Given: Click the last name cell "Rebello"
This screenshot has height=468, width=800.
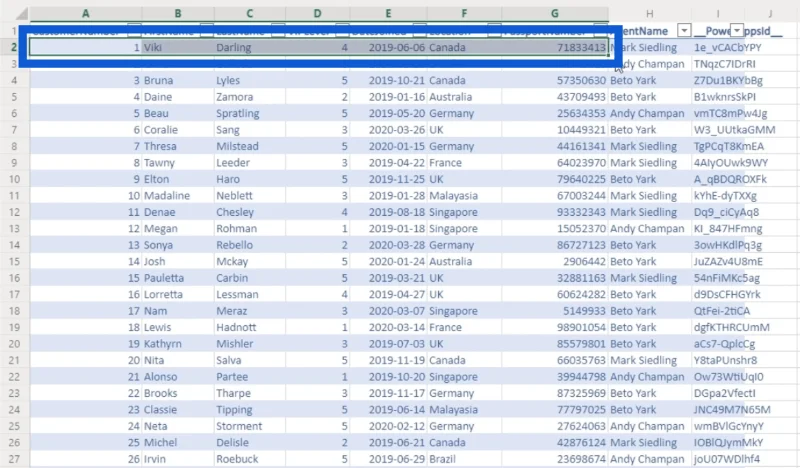Looking at the screenshot, I should [249, 245].
